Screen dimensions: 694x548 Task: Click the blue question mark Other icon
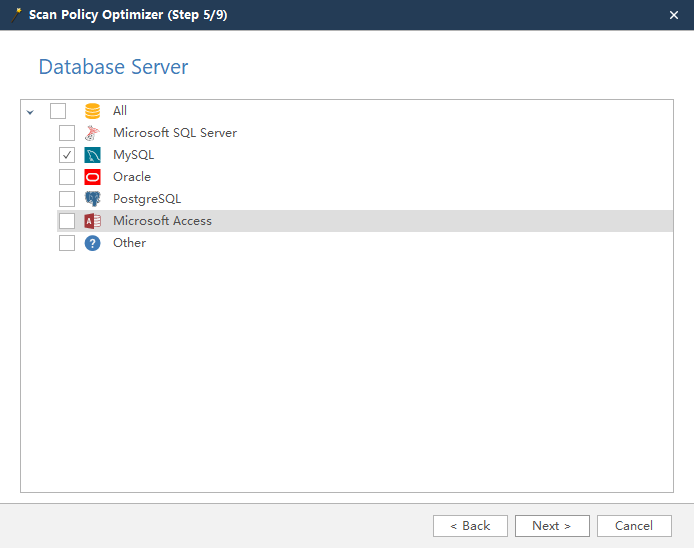click(x=93, y=243)
